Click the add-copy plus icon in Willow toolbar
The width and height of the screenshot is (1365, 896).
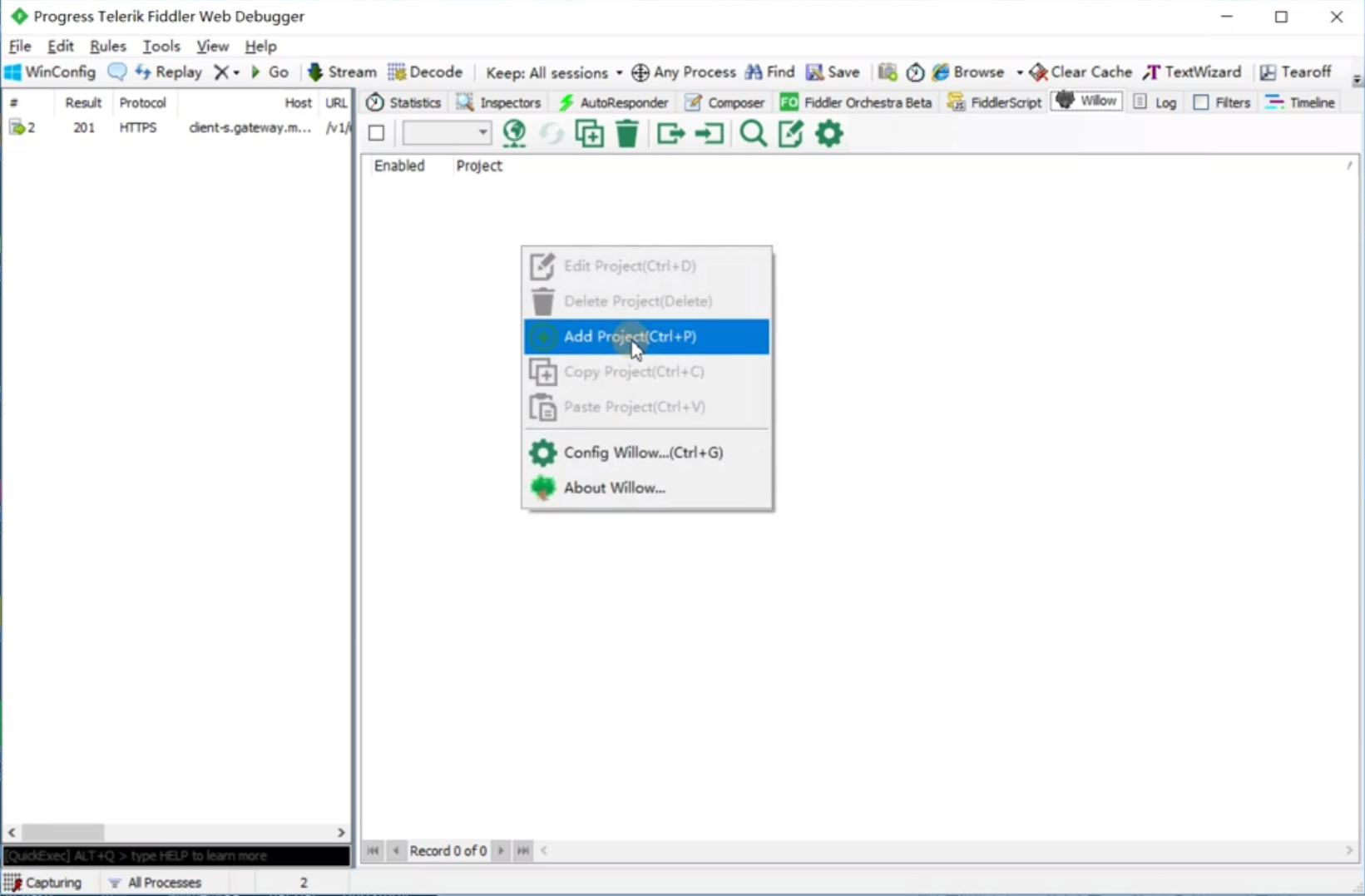[589, 133]
